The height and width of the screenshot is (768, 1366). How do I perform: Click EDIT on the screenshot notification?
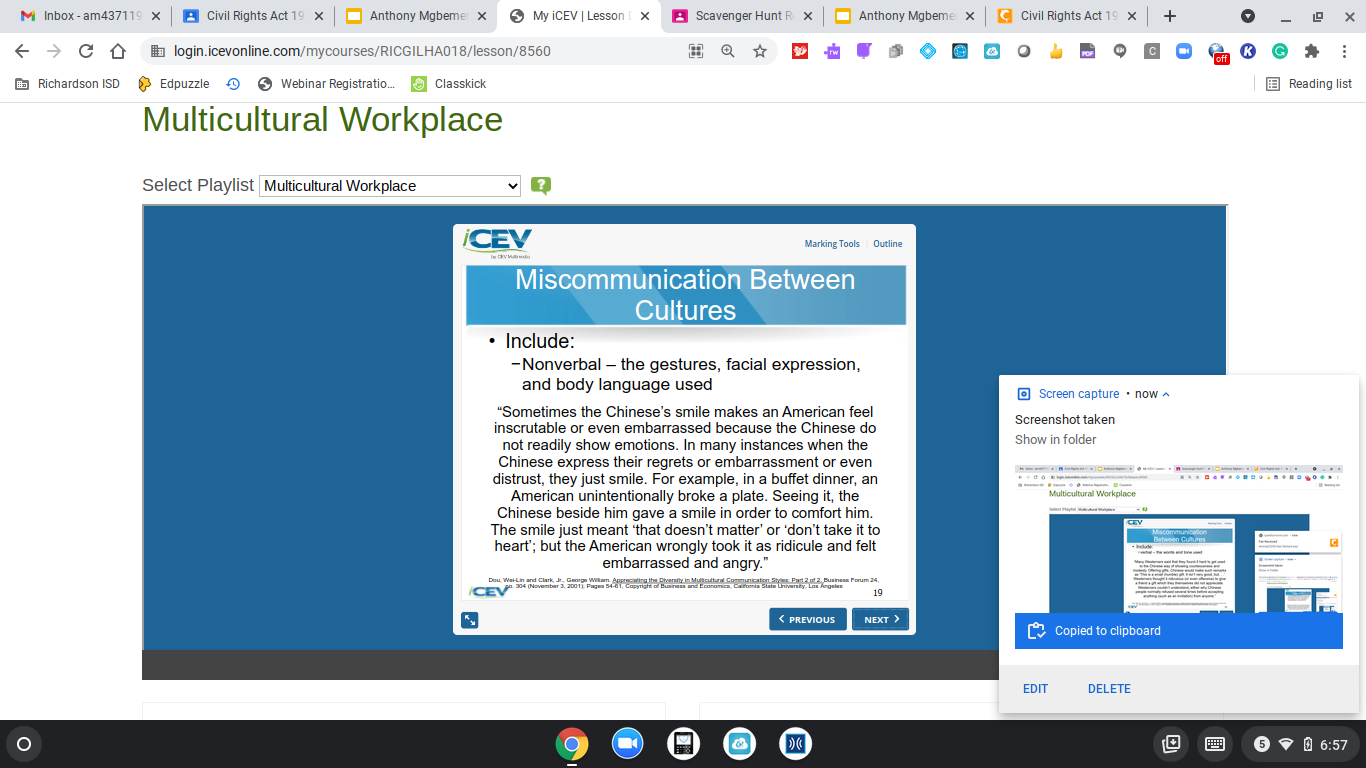[x=1035, y=689]
